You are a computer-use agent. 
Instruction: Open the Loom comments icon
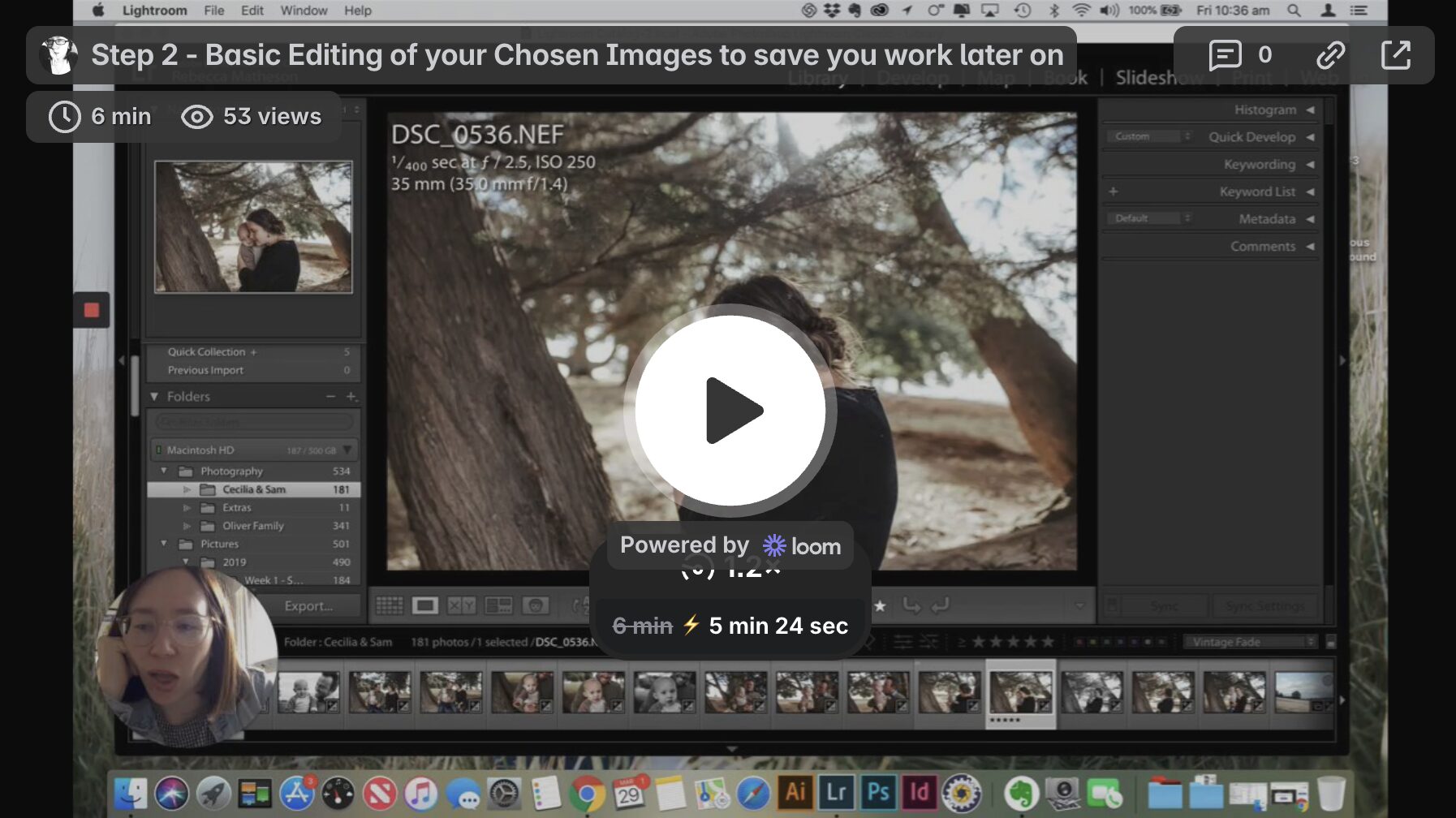pos(1225,55)
